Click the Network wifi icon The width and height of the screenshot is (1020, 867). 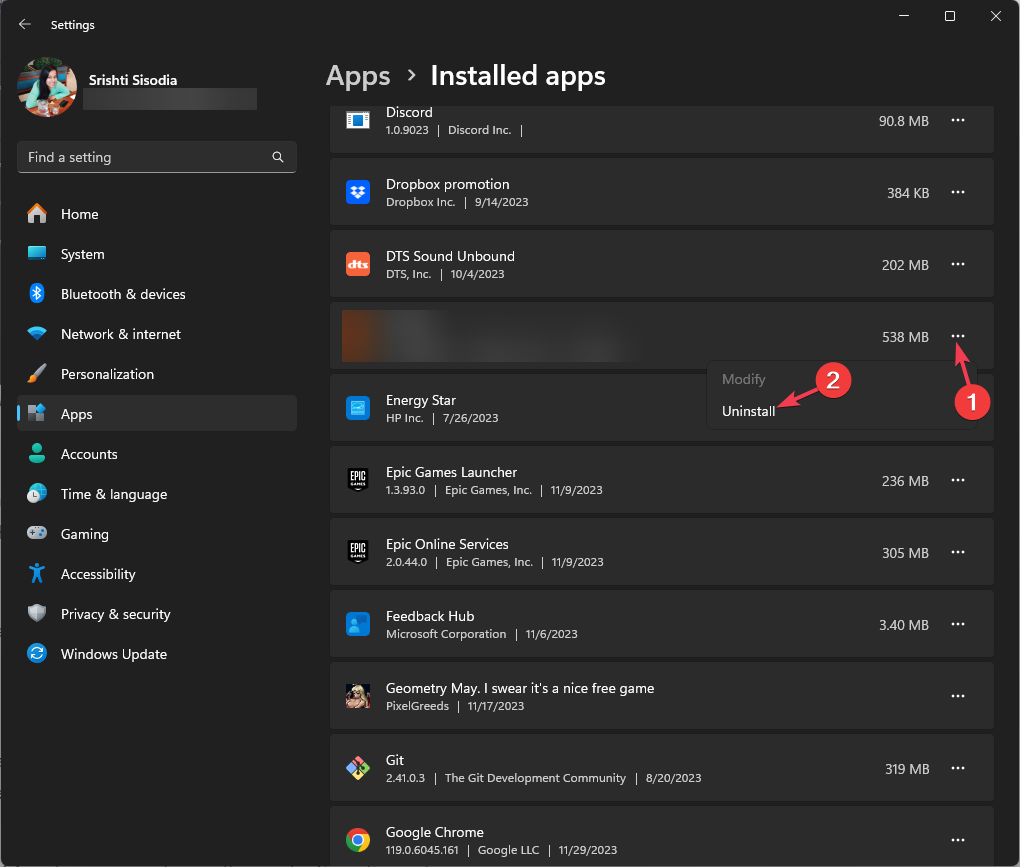tap(37, 334)
